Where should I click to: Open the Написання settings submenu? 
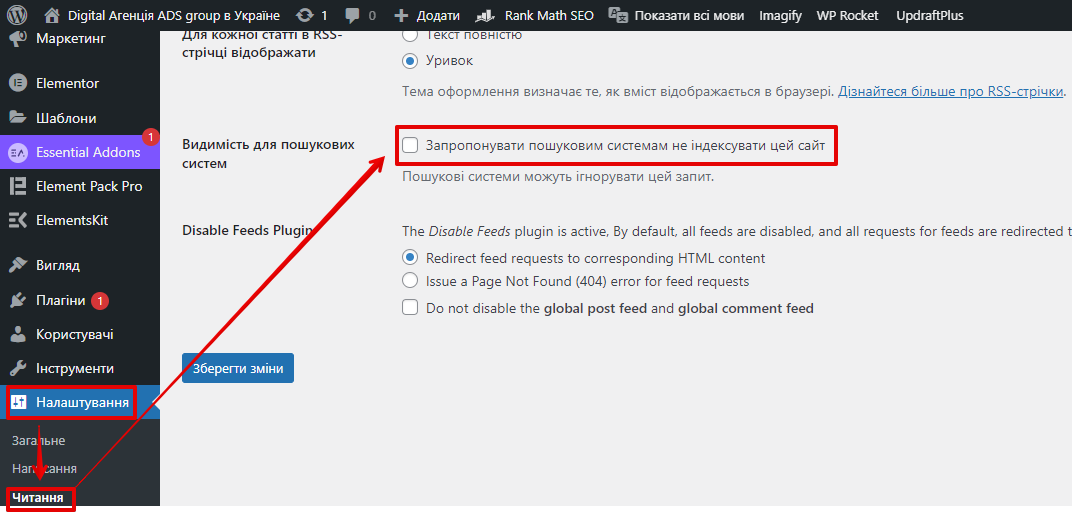pyautogui.click(x=44, y=468)
